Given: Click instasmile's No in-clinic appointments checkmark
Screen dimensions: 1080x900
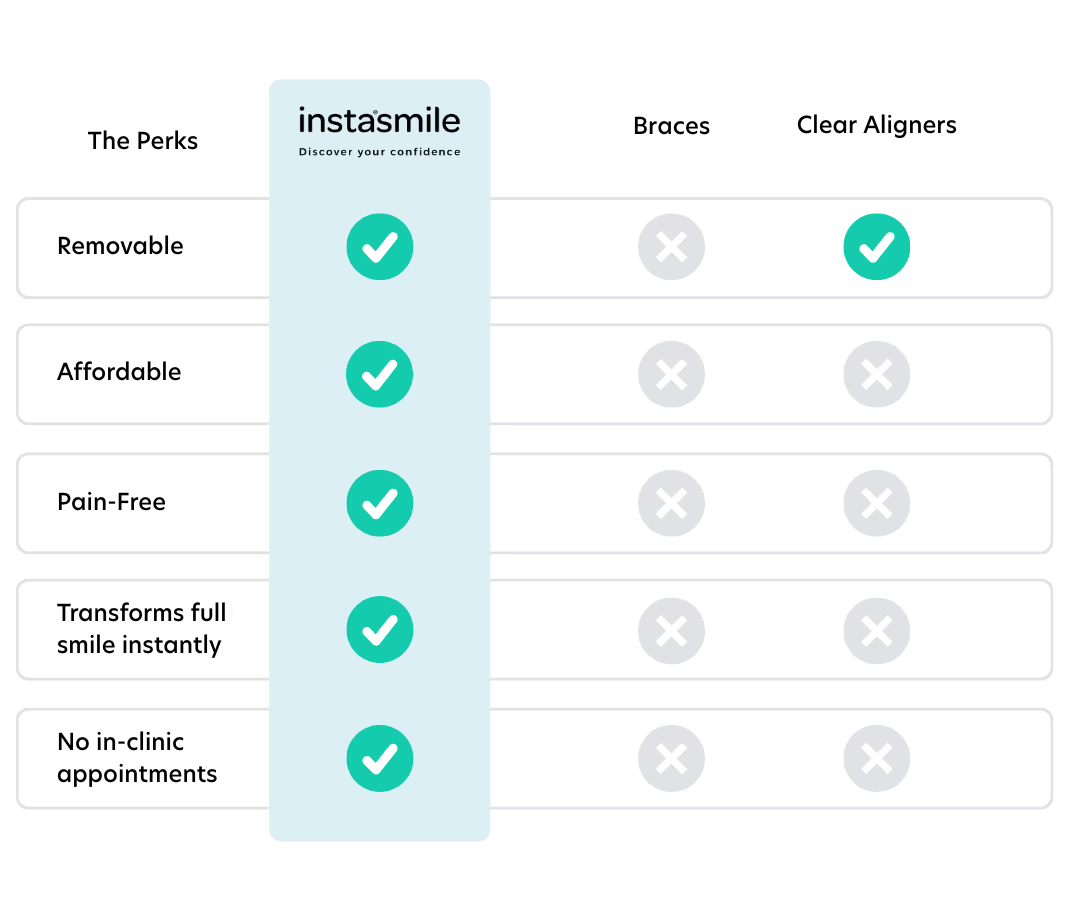Looking at the screenshot, I should pyautogui.click(x=380, y=759).
